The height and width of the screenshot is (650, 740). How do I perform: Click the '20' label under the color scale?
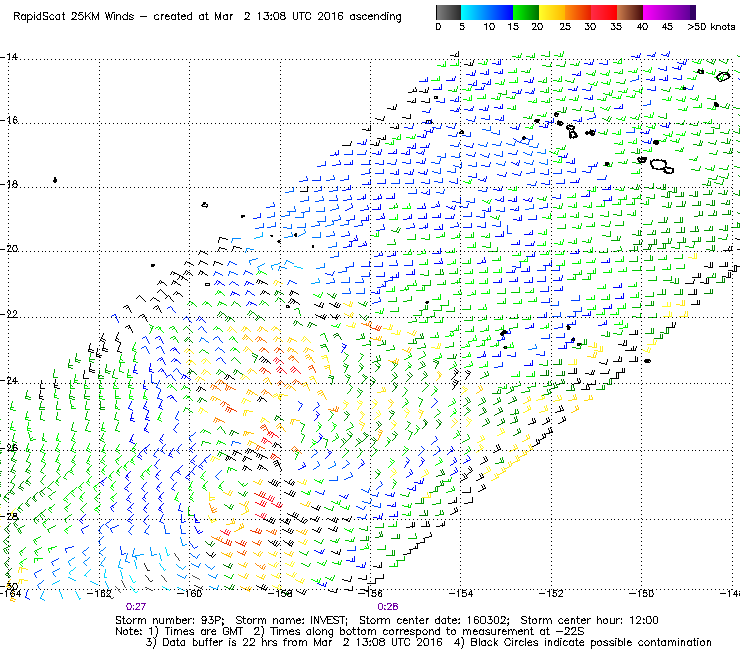[x=537, y=27]
